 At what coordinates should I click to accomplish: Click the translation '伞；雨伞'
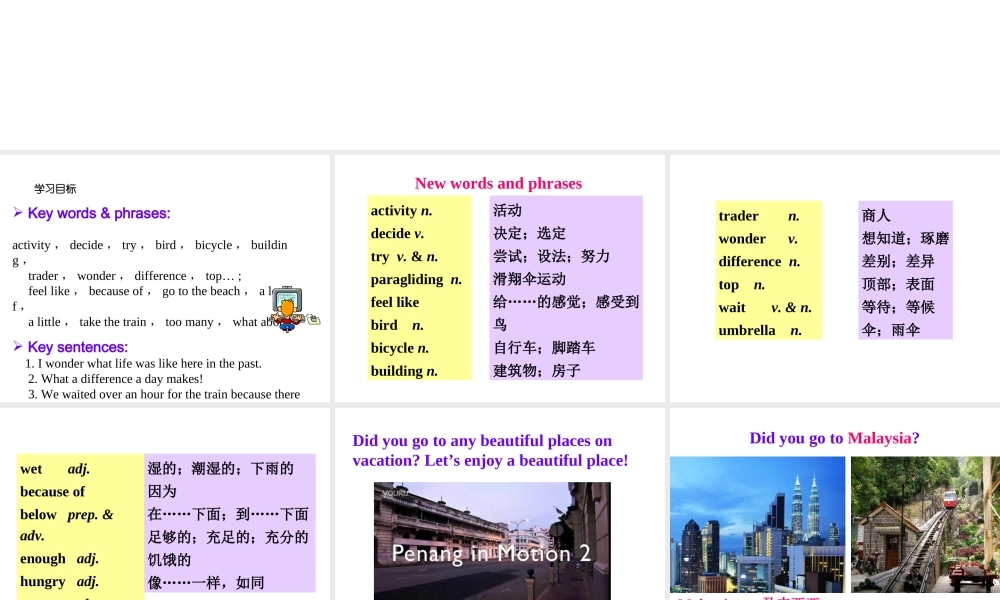[x=891, y=330]
